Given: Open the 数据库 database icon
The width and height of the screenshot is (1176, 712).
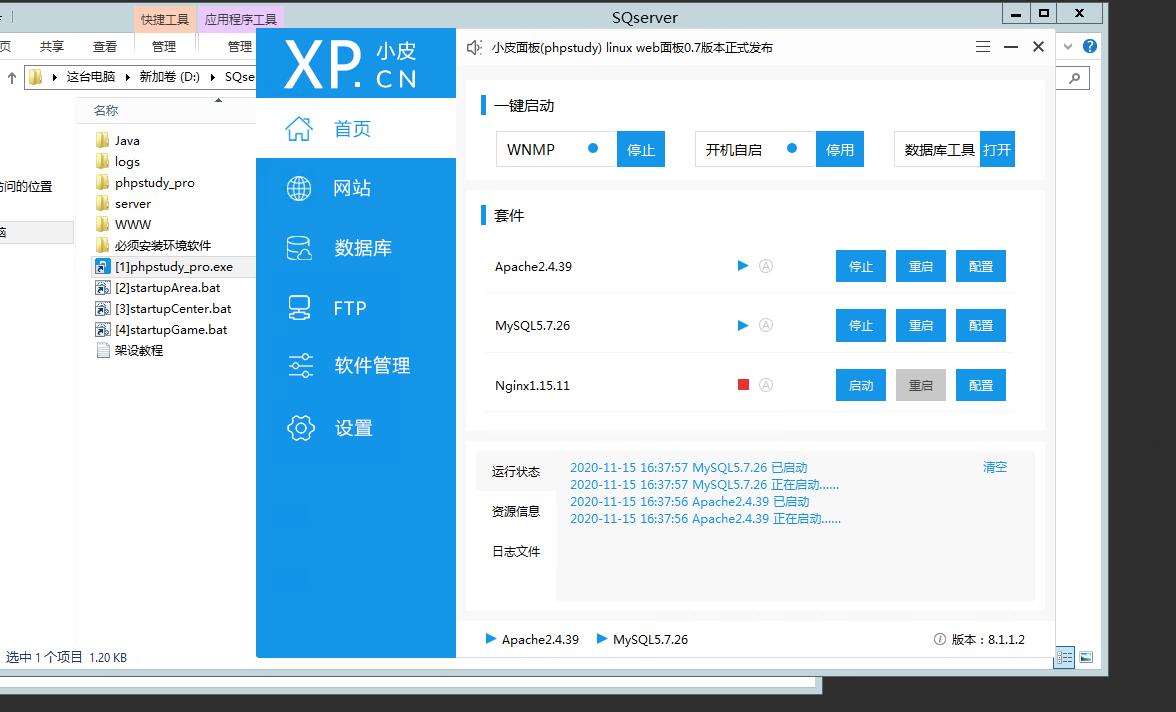Looking at the screenshot, I should [299, 248].
